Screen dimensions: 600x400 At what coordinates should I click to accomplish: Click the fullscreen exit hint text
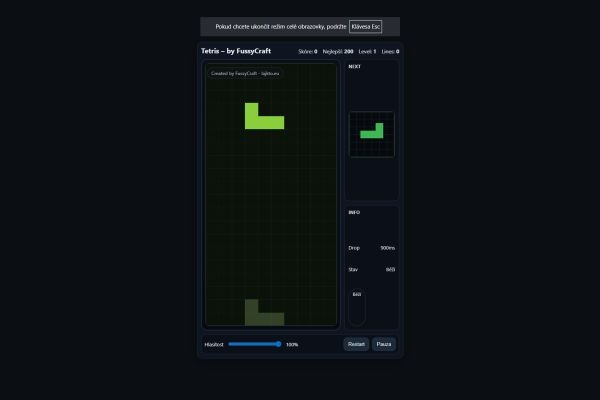281,27
